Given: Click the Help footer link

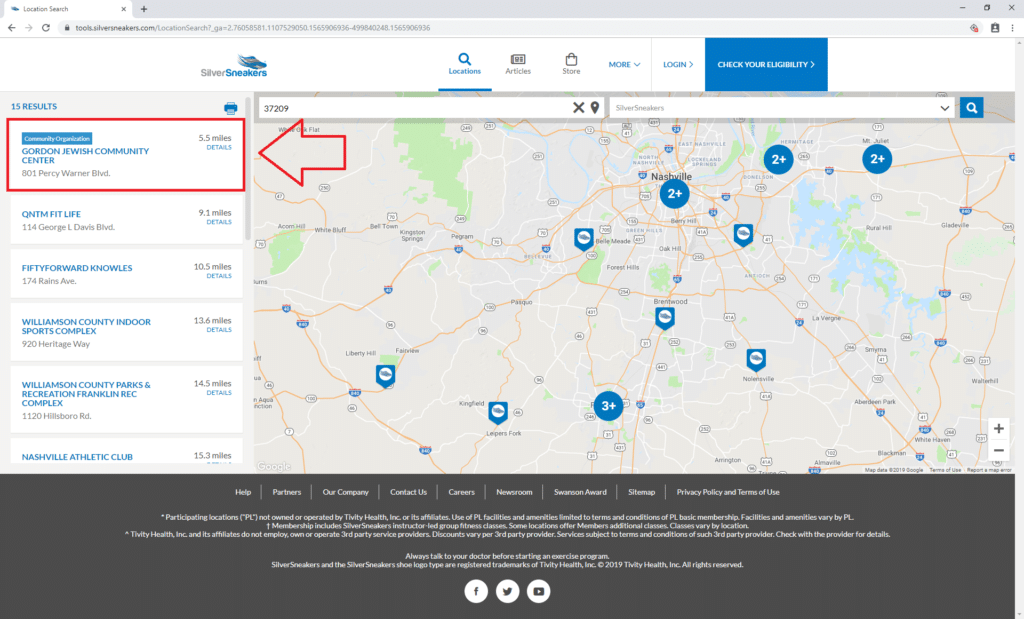Looking at the screenshot, I should [243, 492].
